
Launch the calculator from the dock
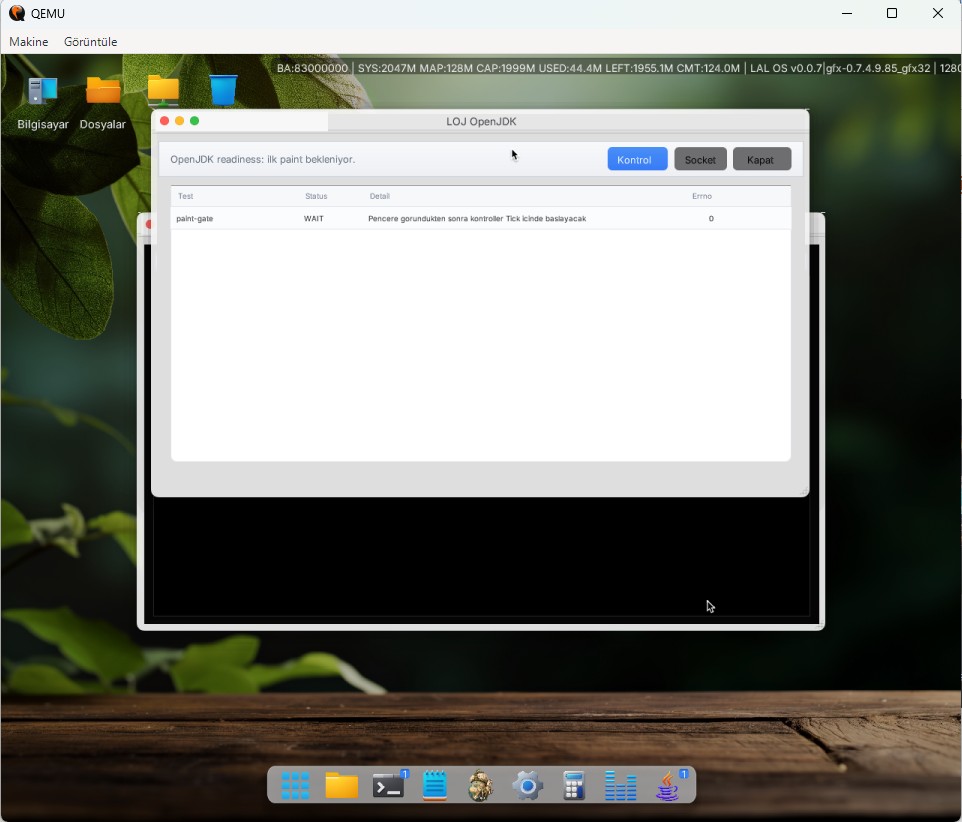(574, 785)
